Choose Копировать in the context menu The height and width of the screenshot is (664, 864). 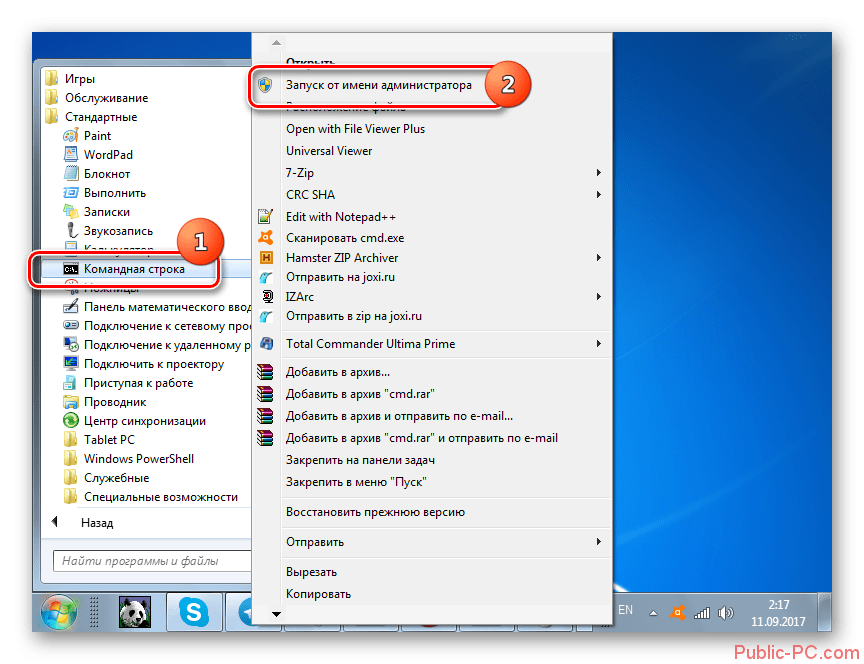point(318,594)
